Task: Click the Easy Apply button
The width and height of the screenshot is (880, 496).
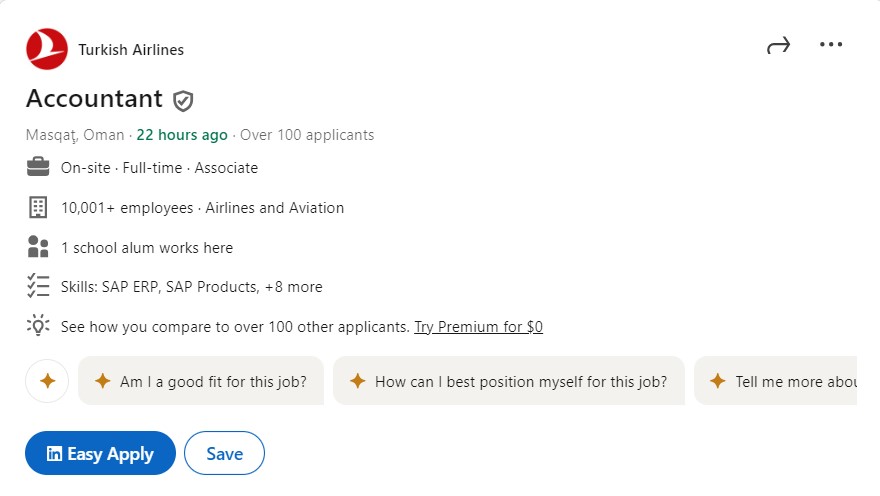Action: [x=100, y=453]
